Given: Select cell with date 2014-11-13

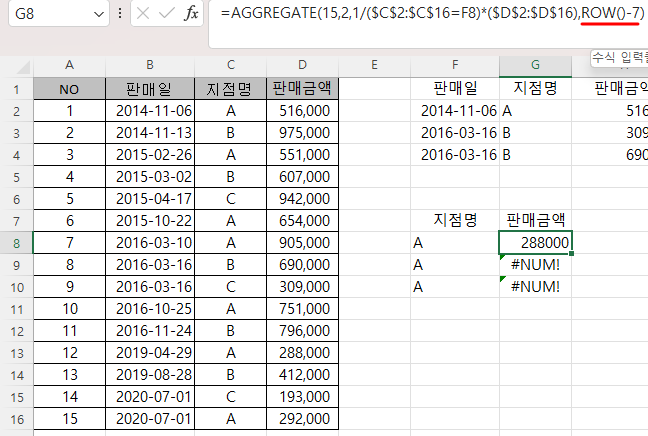Looking at the screenshot, I should coord(150,133).
